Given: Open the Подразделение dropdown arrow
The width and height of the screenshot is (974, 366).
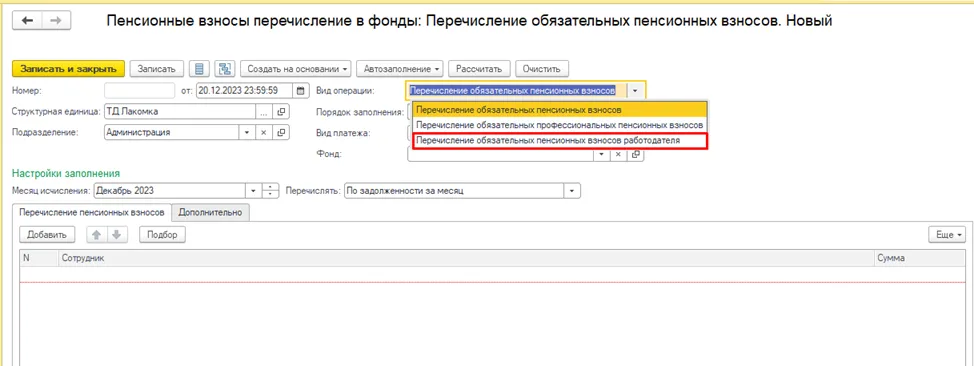Looking at the screenshot, I should (247, 133).
